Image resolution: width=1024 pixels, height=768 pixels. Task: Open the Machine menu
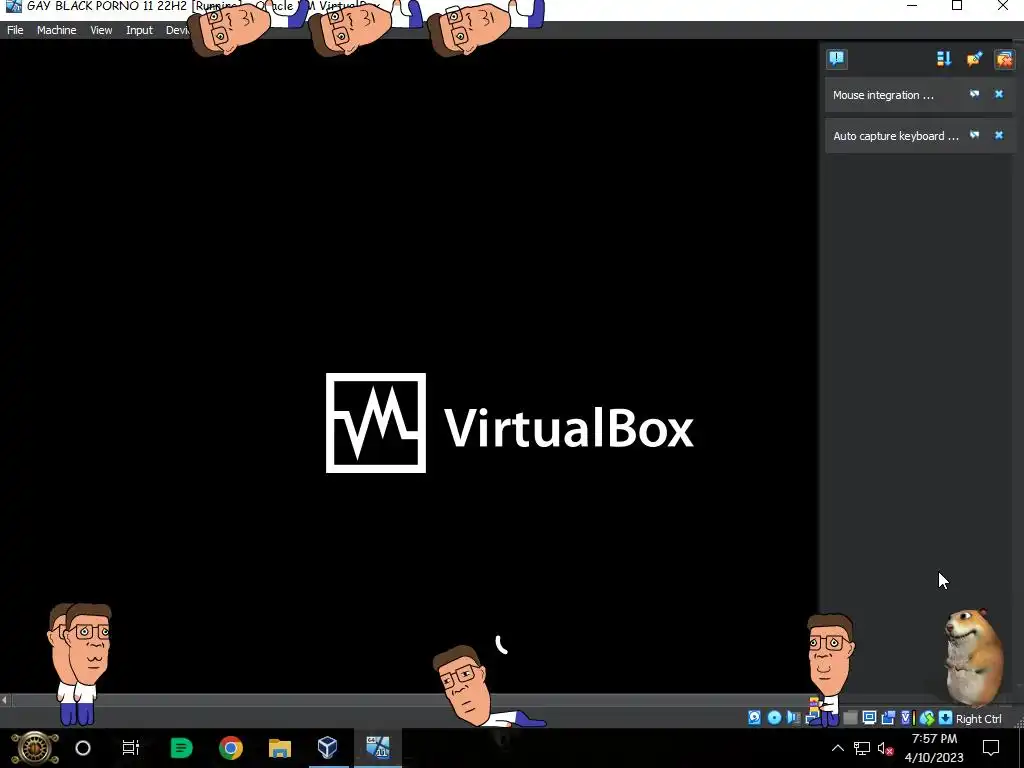56,30
